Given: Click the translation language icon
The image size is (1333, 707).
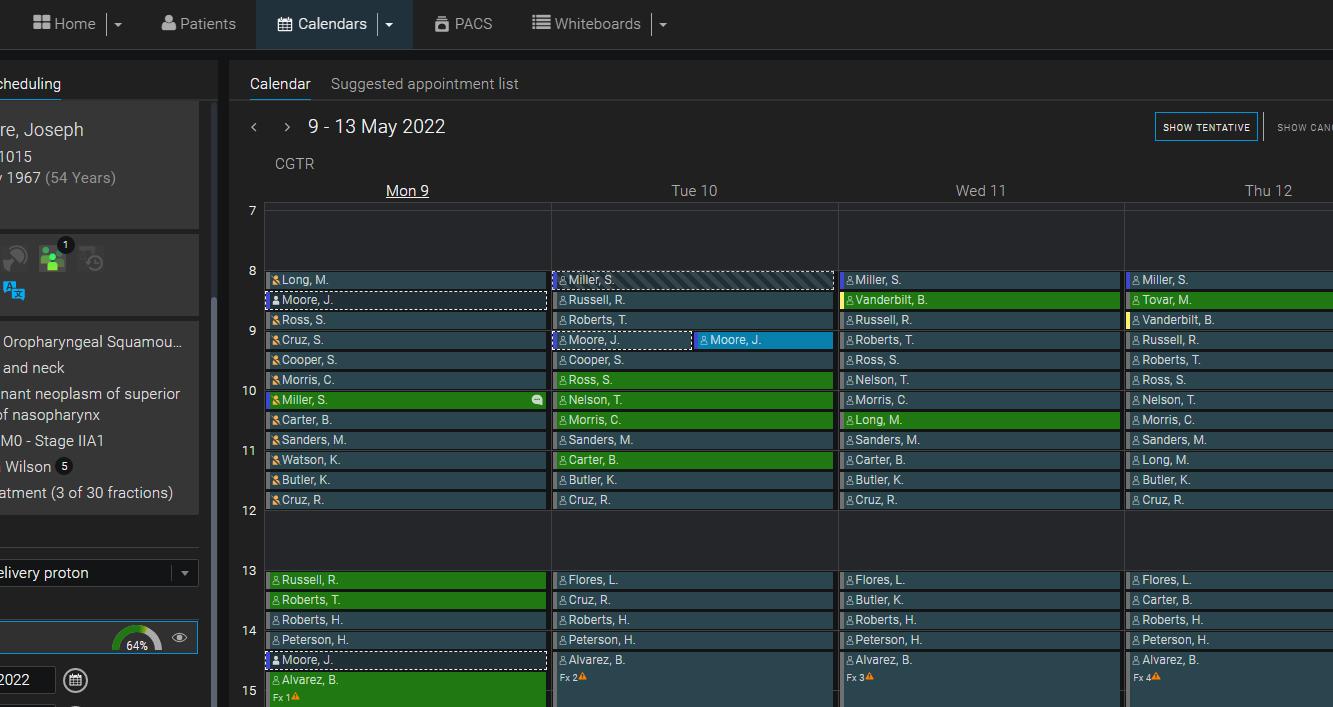Looking at the screenshot, I should [x=13, y=290].
